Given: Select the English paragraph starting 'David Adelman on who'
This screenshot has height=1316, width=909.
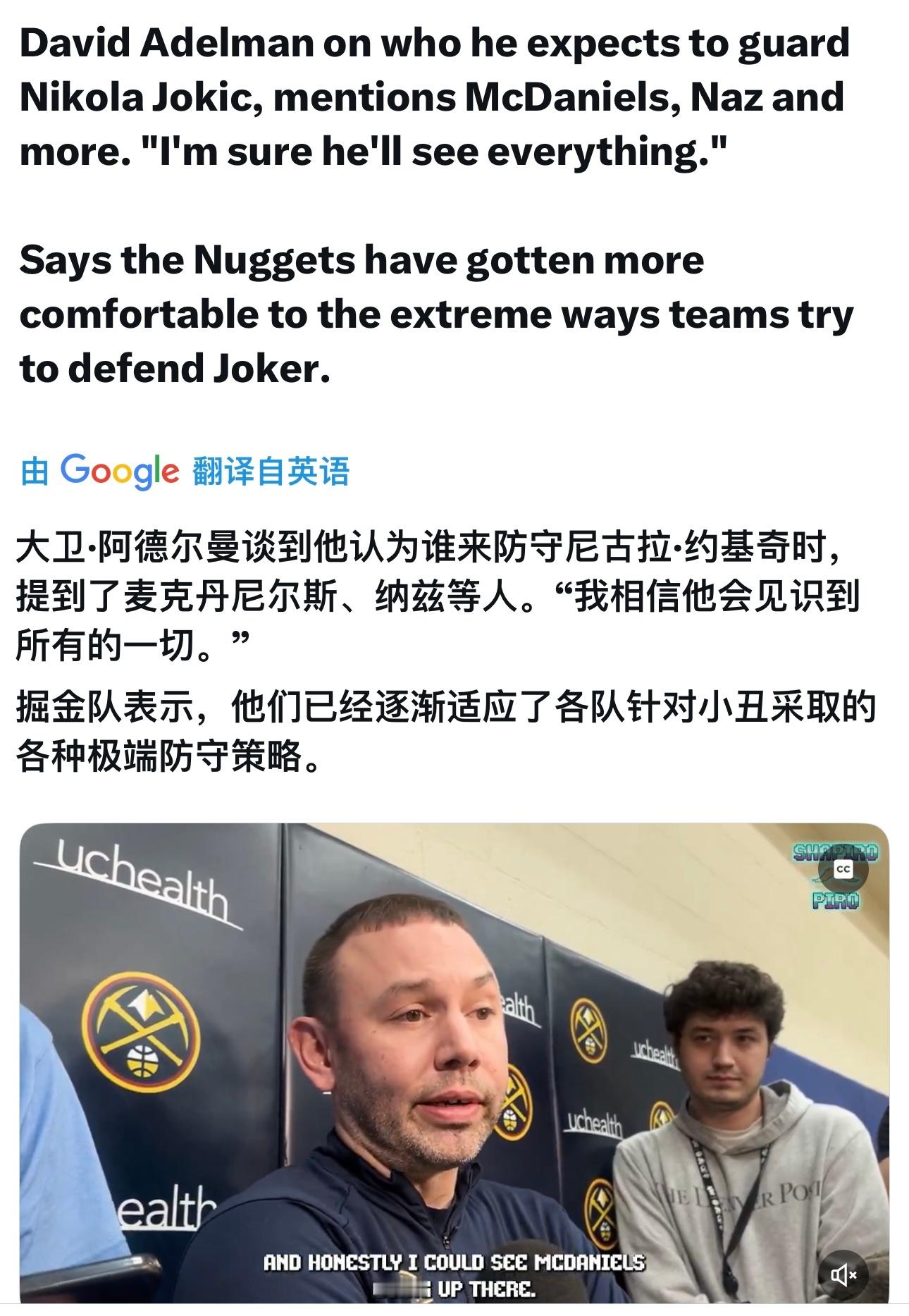Looking at the screenshot, I should [435, 97].
